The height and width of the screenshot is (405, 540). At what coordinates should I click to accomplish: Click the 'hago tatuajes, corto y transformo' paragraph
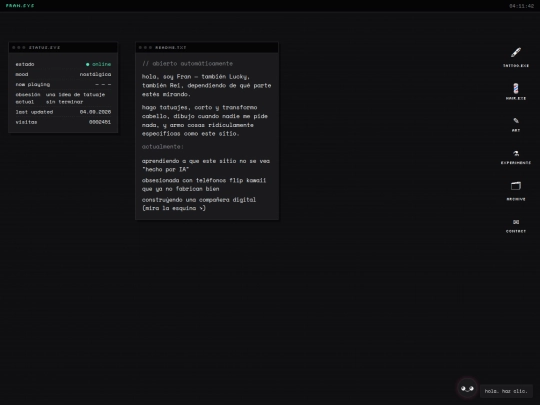point(205,120)
